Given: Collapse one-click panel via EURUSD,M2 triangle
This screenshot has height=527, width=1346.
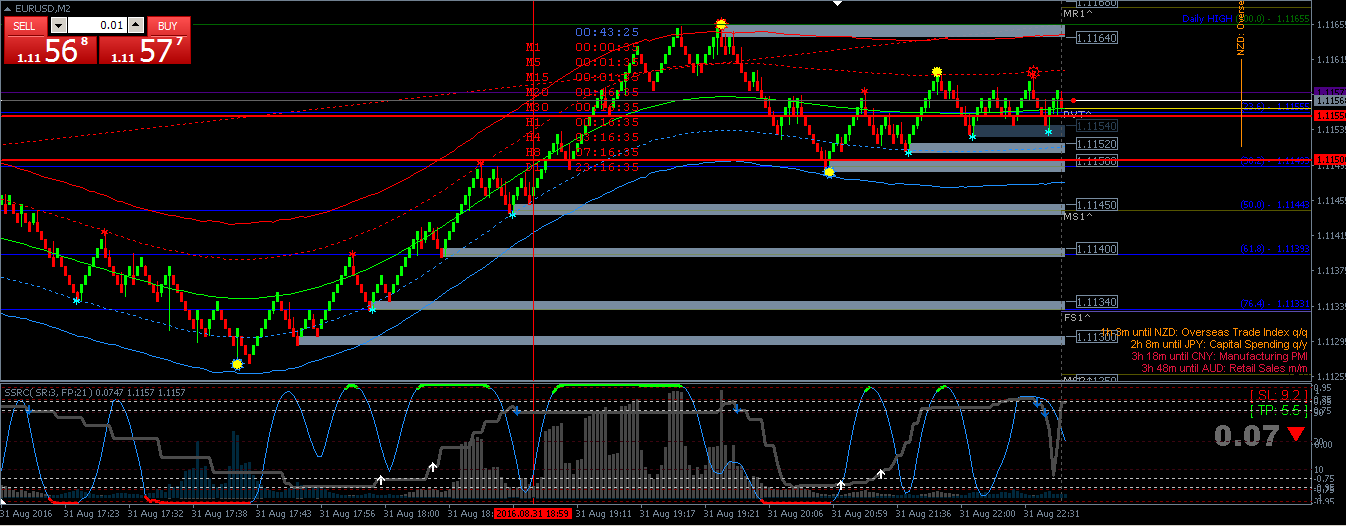Looking at the screenshot, I should 8,8.
